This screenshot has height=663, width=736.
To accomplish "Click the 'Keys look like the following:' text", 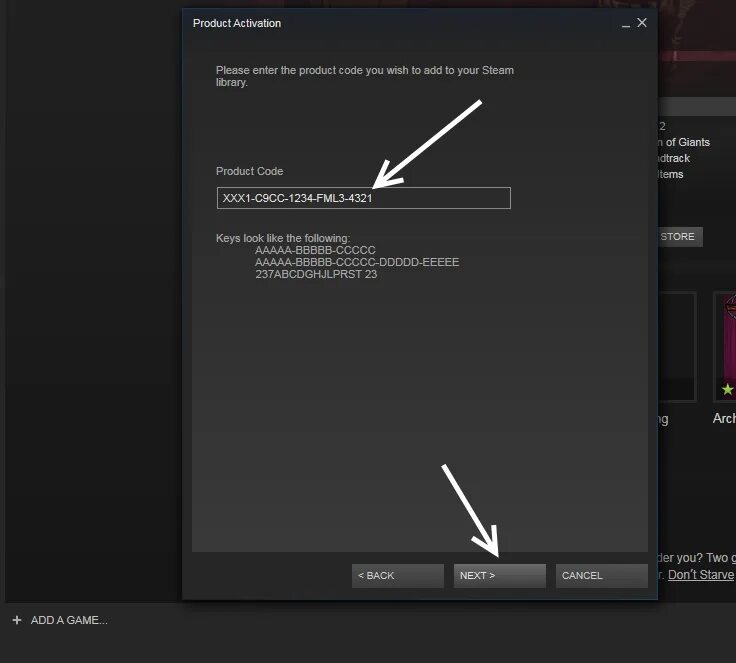I will click(x=283, y=238).
